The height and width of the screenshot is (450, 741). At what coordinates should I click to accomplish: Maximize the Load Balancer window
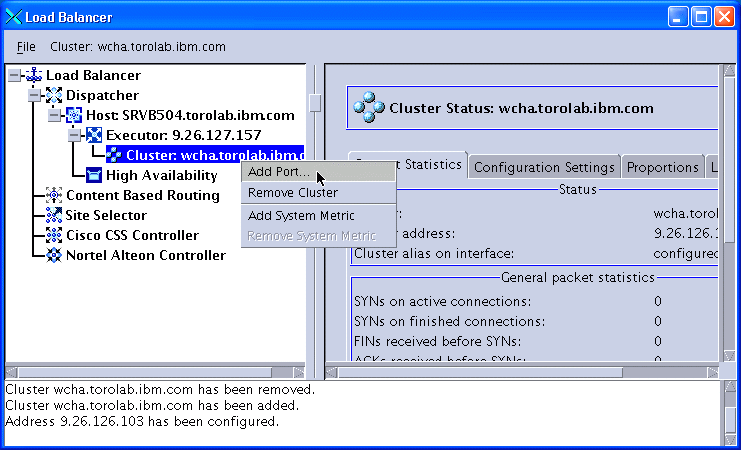701,17
